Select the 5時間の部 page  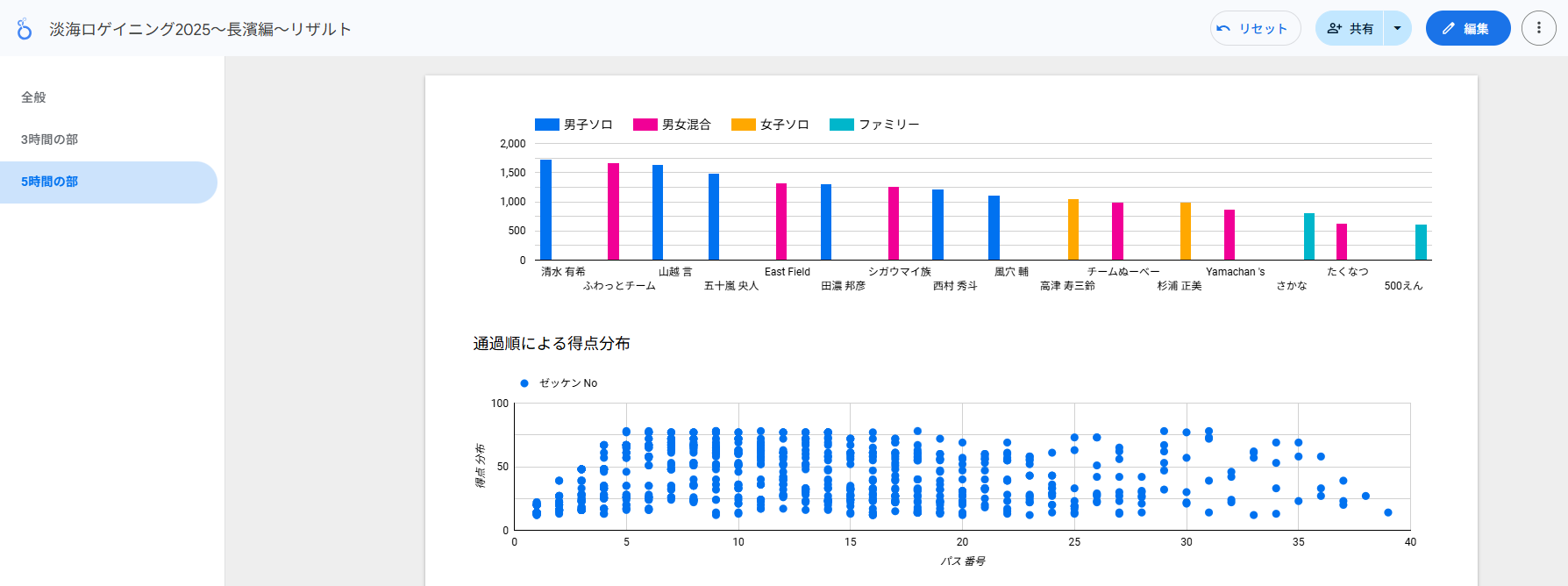pyautogui.click(x=49, y=182)
